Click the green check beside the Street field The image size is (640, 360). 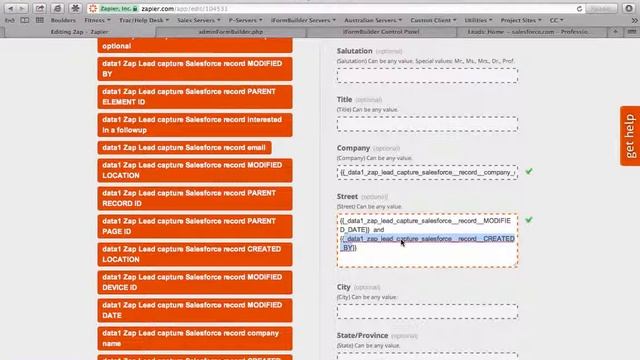coord(529,220)
